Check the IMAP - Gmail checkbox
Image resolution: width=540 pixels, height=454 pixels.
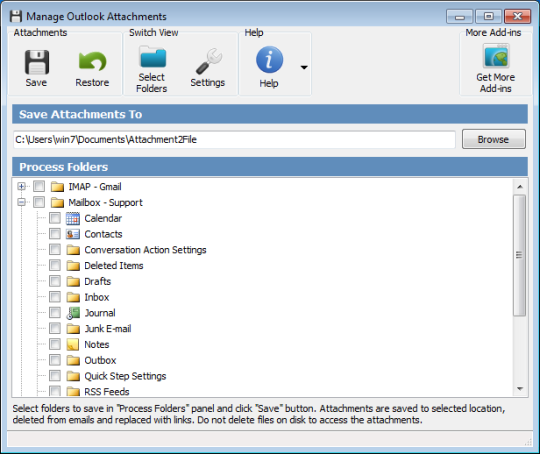(39, 186)
